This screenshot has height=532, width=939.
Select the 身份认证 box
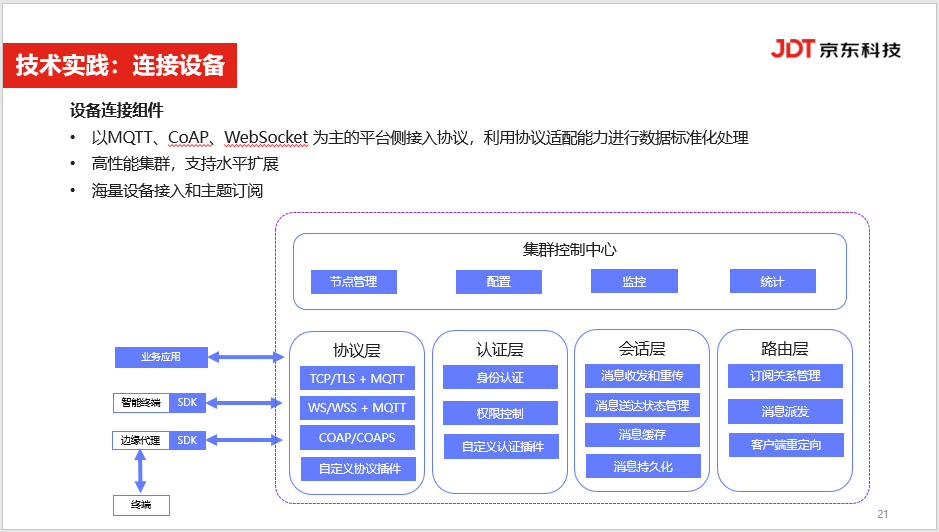click(x=500, y=377)
